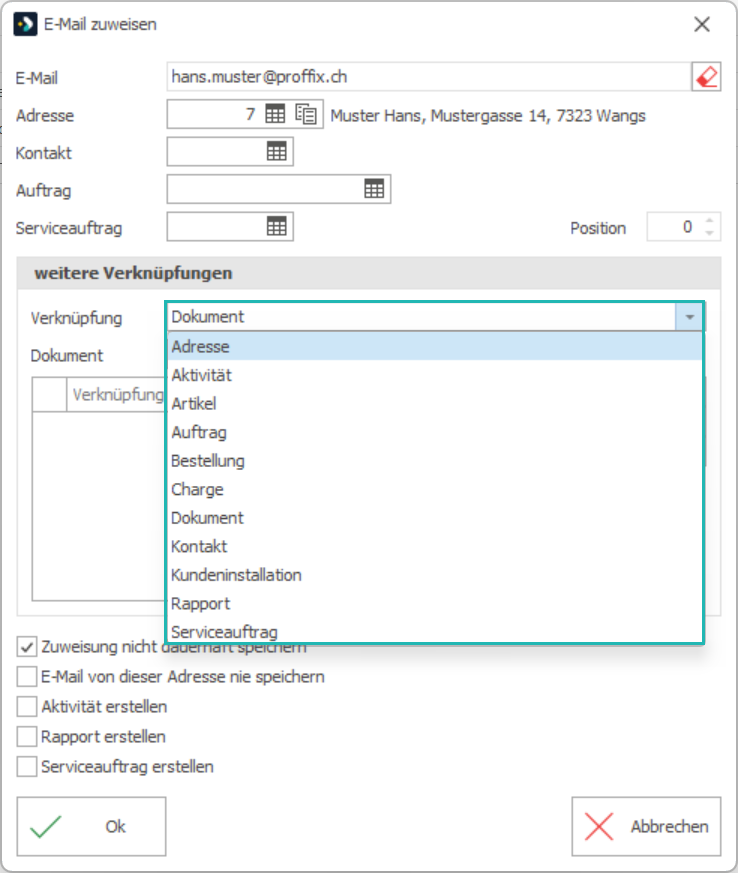Click the Proffix app logo in title bar
This screenshot has width=738, height=873.
click(26, 24)
